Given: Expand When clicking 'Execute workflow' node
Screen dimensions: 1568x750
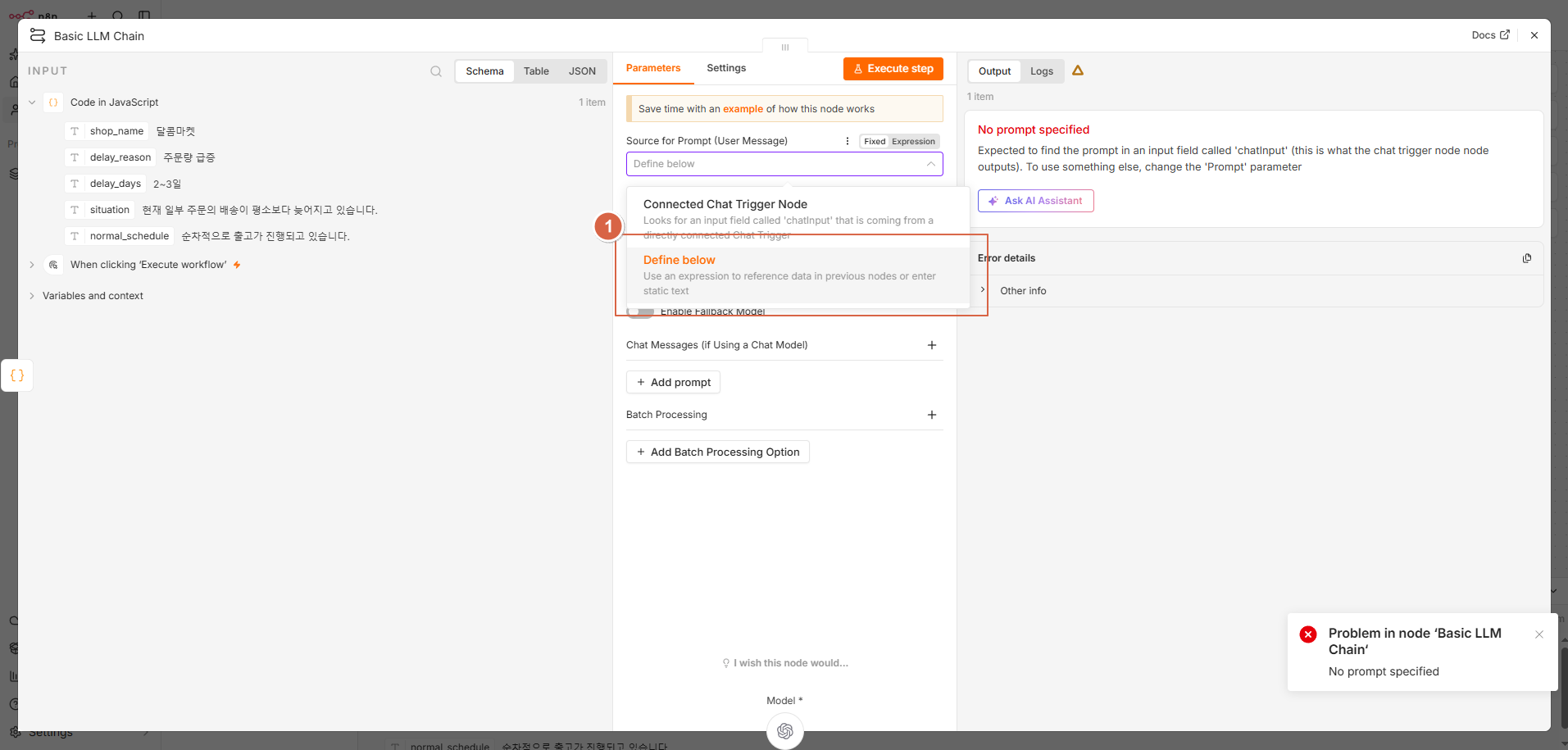Looking at the screenshot, I should pos(32,265).
